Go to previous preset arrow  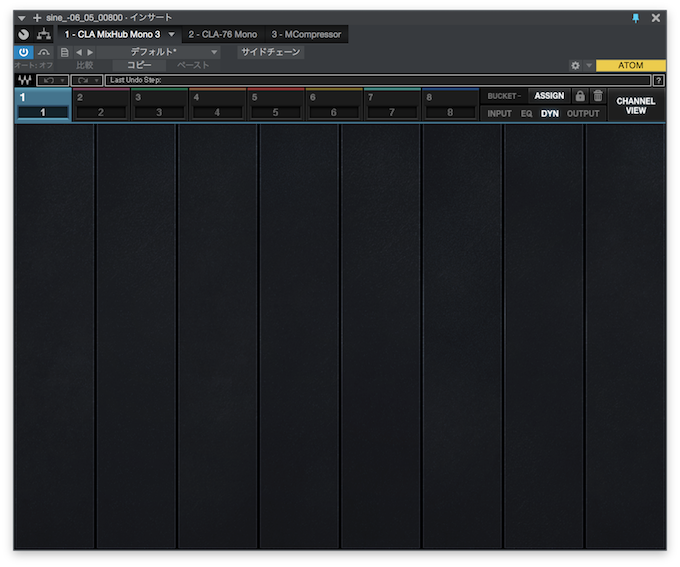pyautogui.click(x=79, y=52)
